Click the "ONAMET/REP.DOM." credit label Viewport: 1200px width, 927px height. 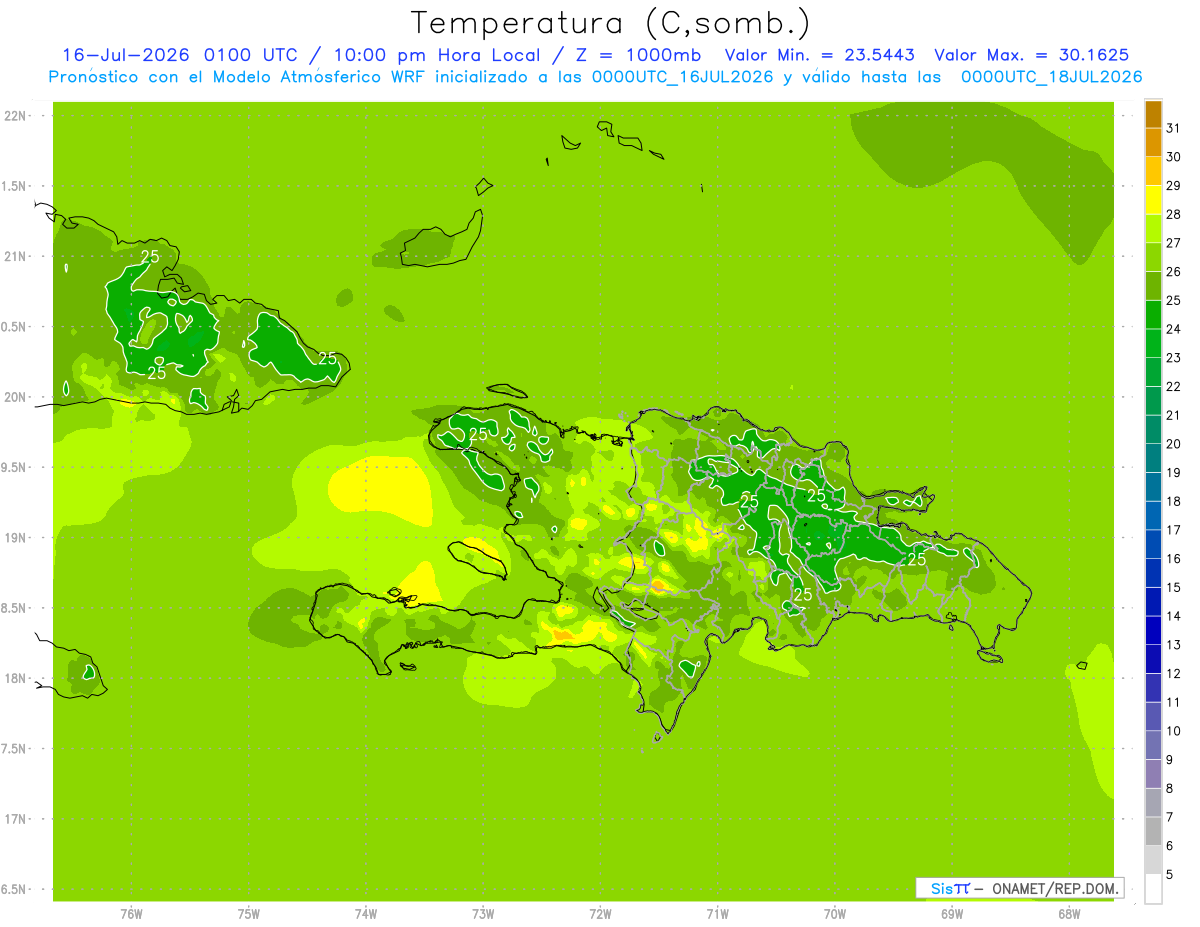(1054, 888)
